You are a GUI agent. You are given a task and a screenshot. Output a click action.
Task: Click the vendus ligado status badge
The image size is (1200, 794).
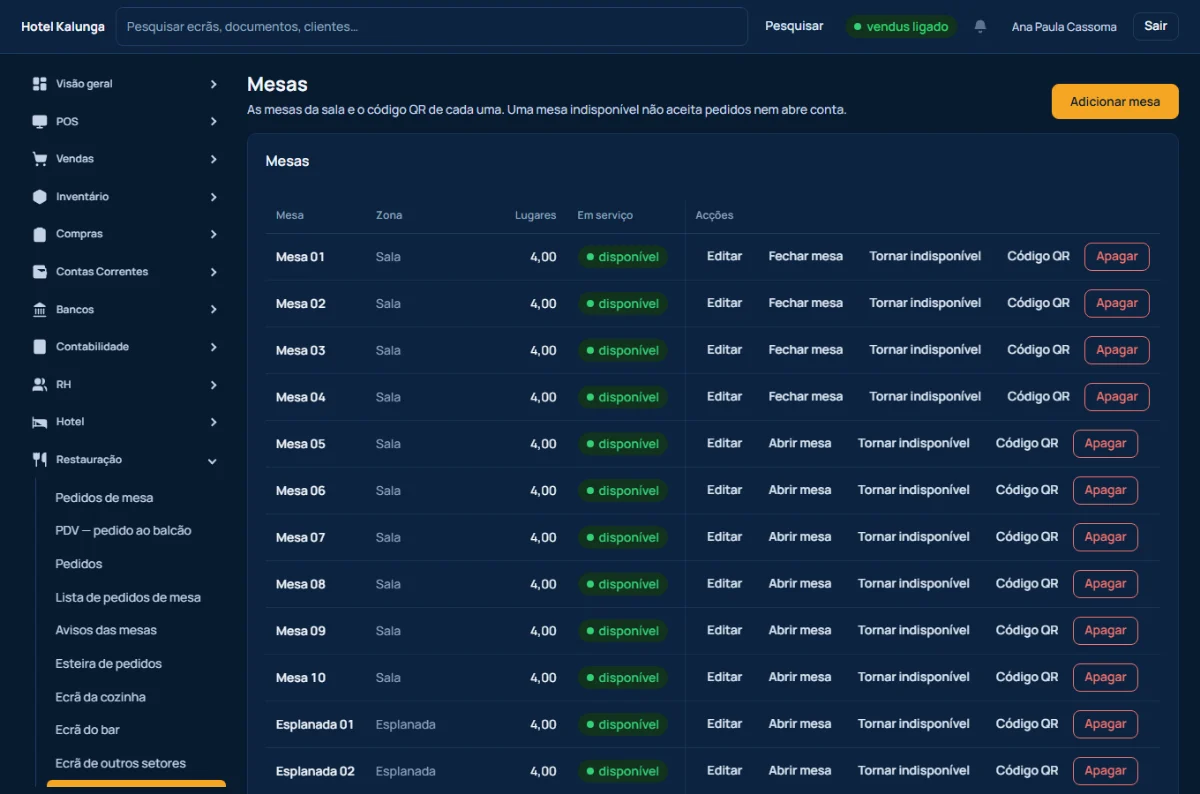pos(901,27)
